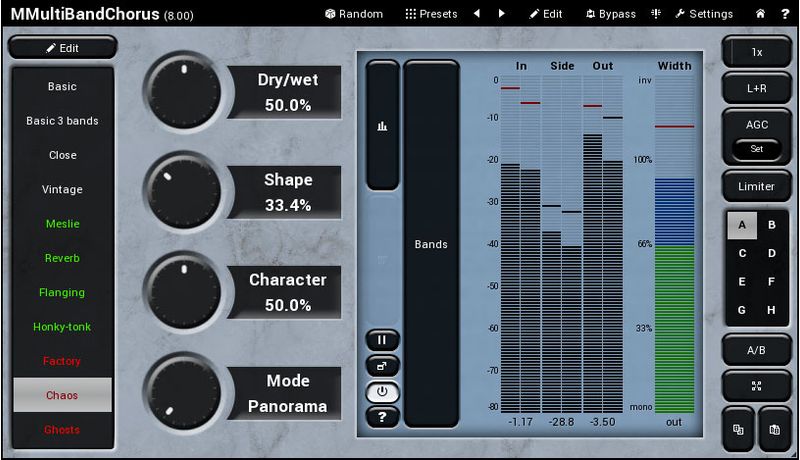Toggle the meter power button

[382, 391]
